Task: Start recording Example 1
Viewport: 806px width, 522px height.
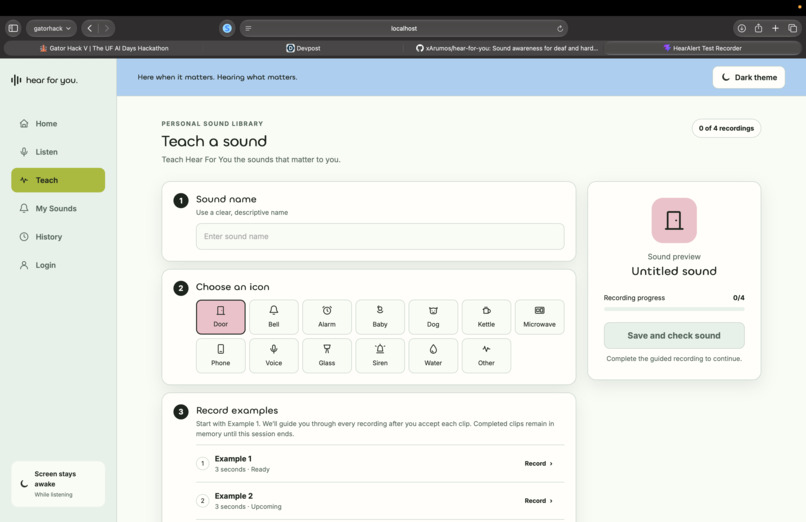Action: [x=538, y=463]
